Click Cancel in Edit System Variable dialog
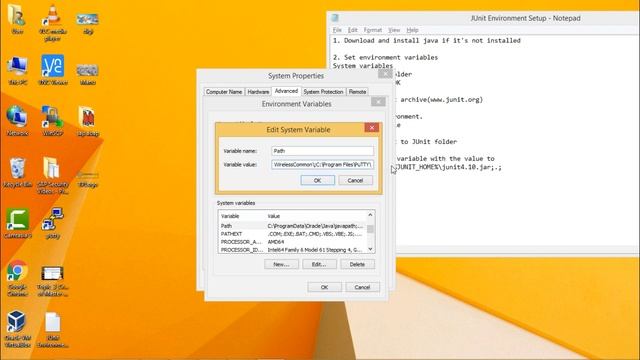The width and height of the screenshot is (640, 360). click(355, 180)
